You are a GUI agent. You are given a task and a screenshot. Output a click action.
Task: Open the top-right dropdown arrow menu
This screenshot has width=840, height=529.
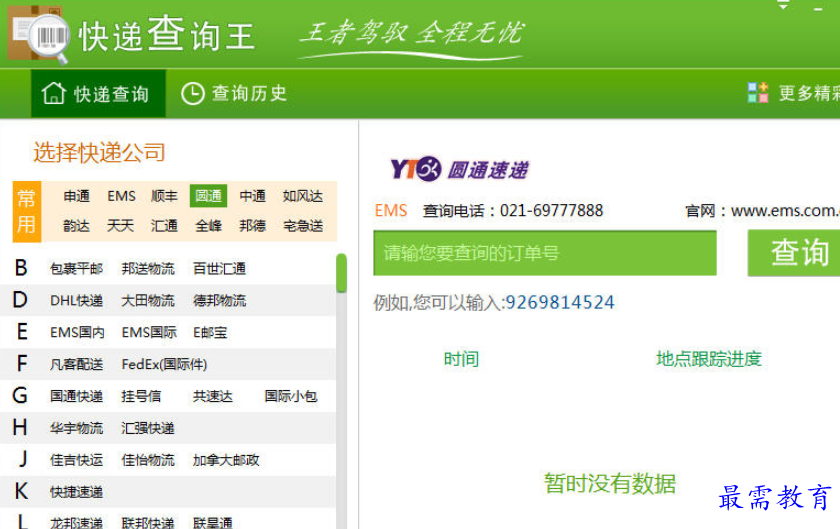pos(783,6)
